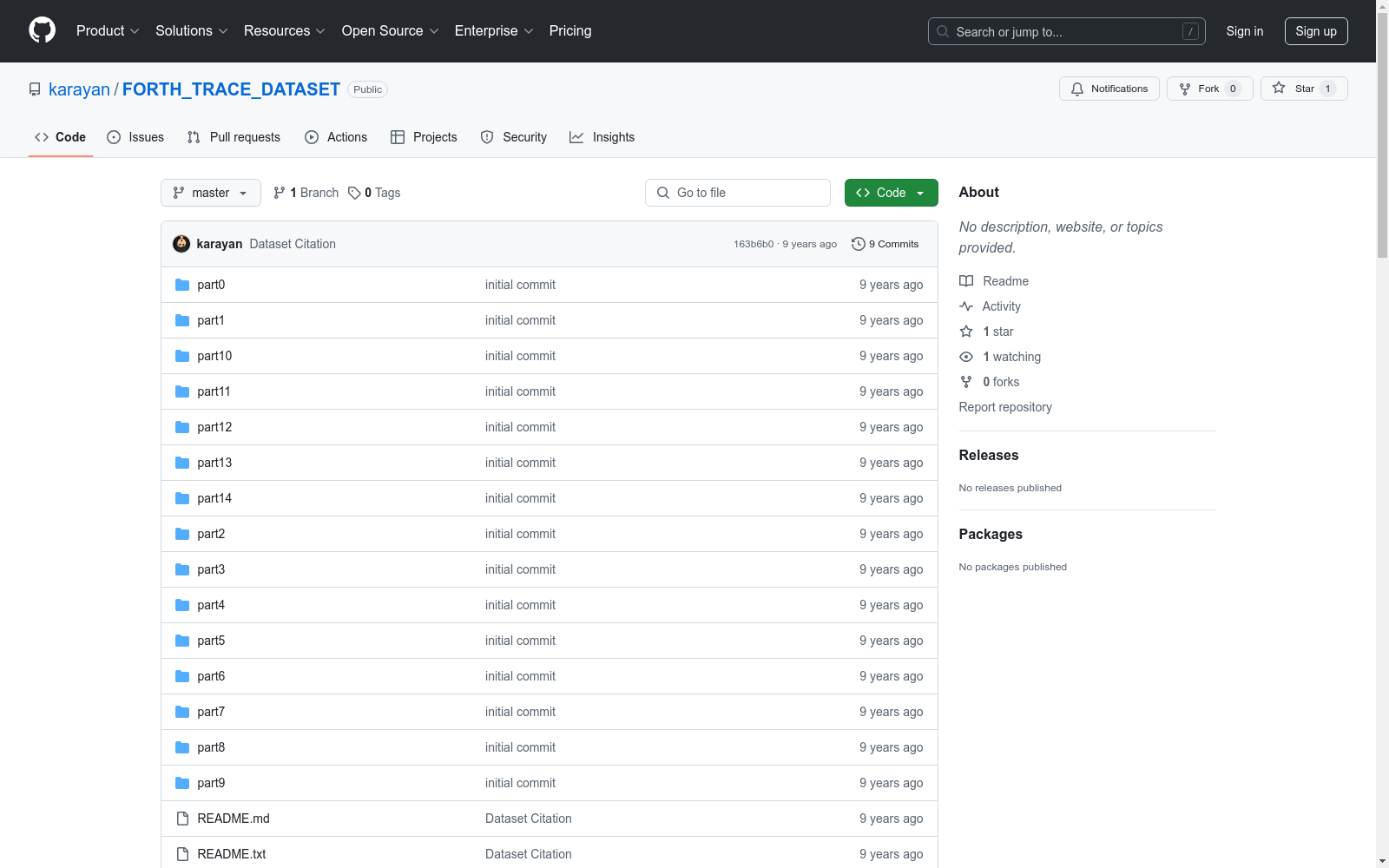Click the README.md file icon

[182, 819]
